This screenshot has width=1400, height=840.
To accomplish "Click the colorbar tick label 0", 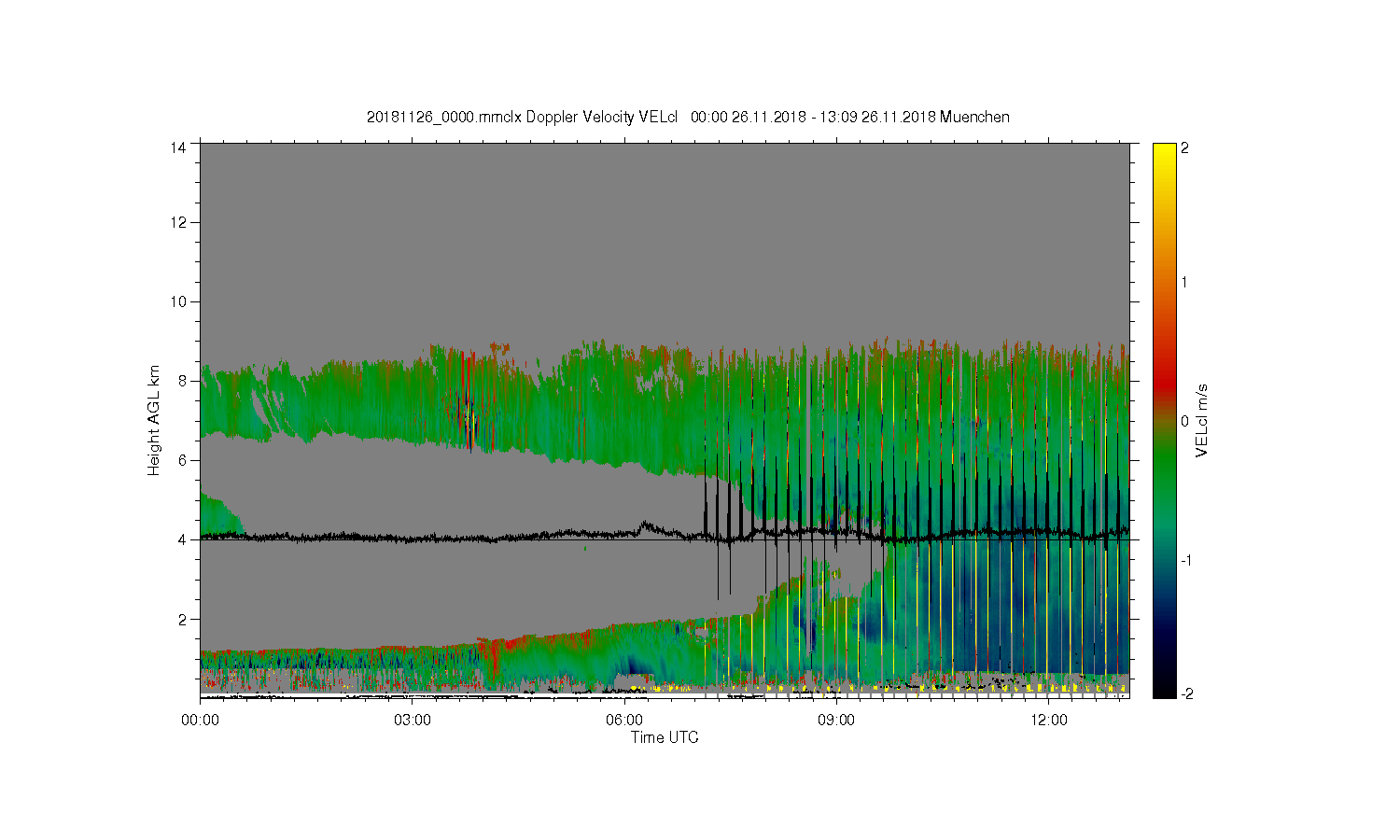I will [x=1185, y=421].
